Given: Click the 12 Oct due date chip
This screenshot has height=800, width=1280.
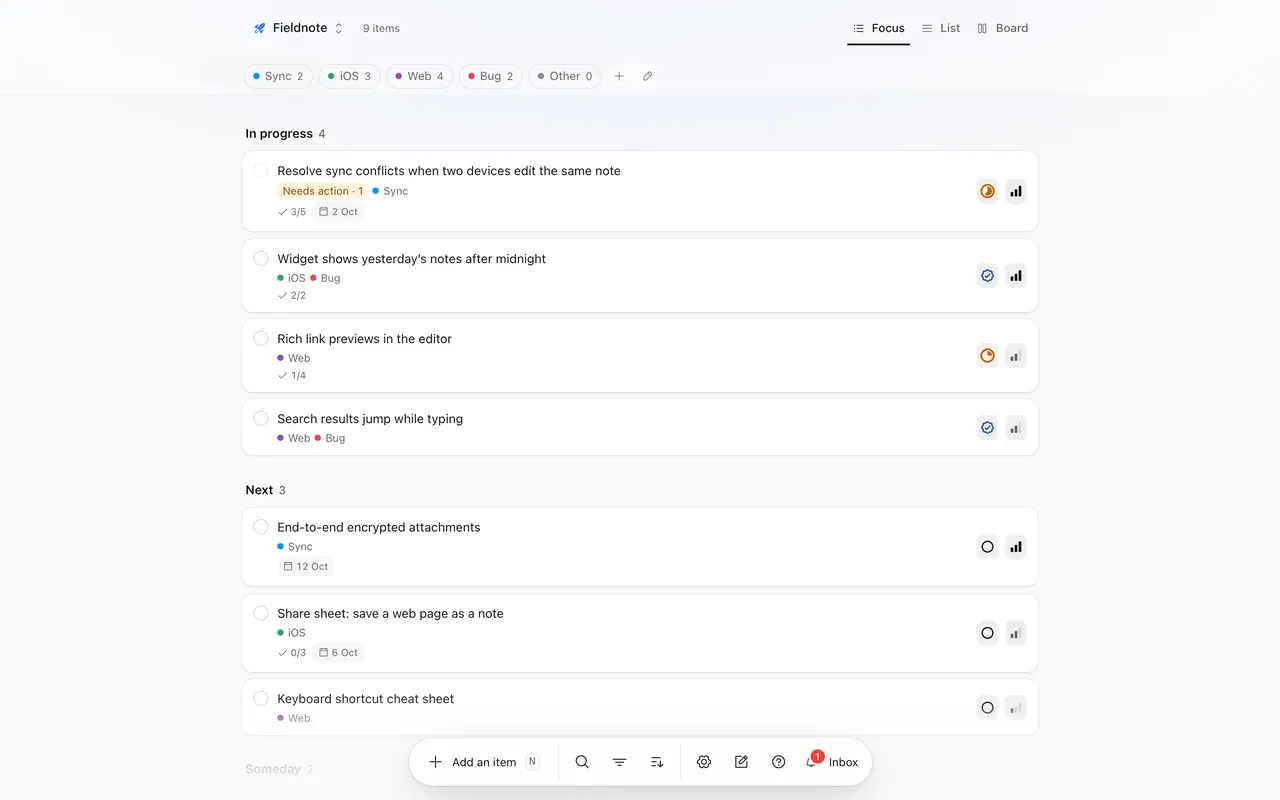Looking at the screenshot, I should tap(305, 566).
